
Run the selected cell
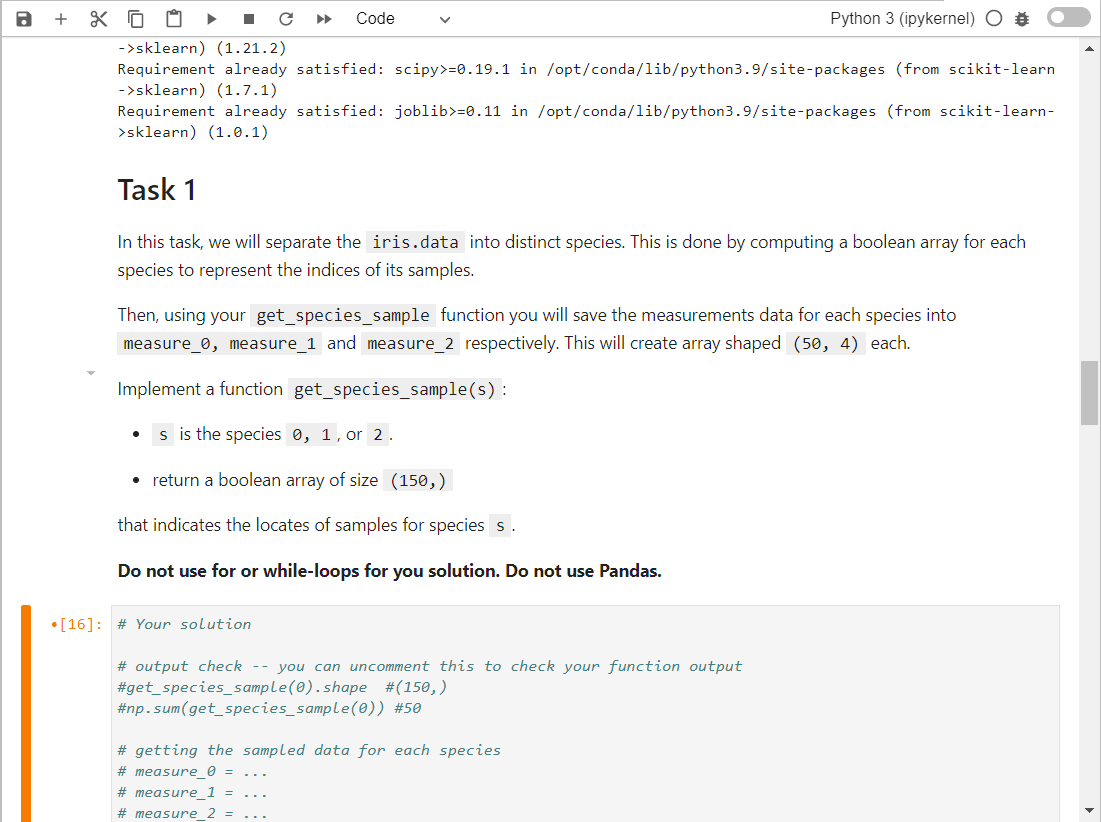point(211,19)
